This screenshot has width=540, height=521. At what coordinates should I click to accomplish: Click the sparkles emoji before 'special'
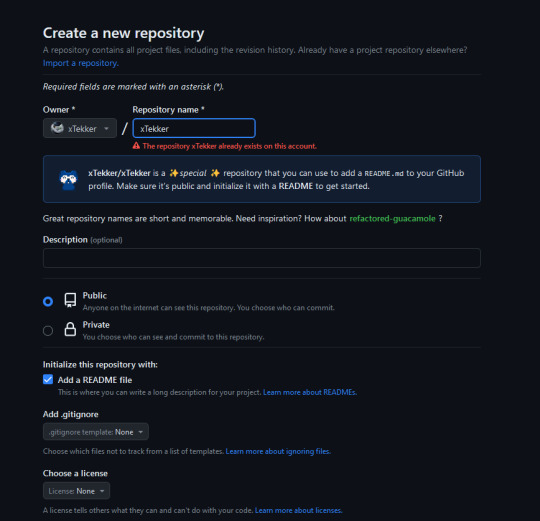[x=174, y=173]
